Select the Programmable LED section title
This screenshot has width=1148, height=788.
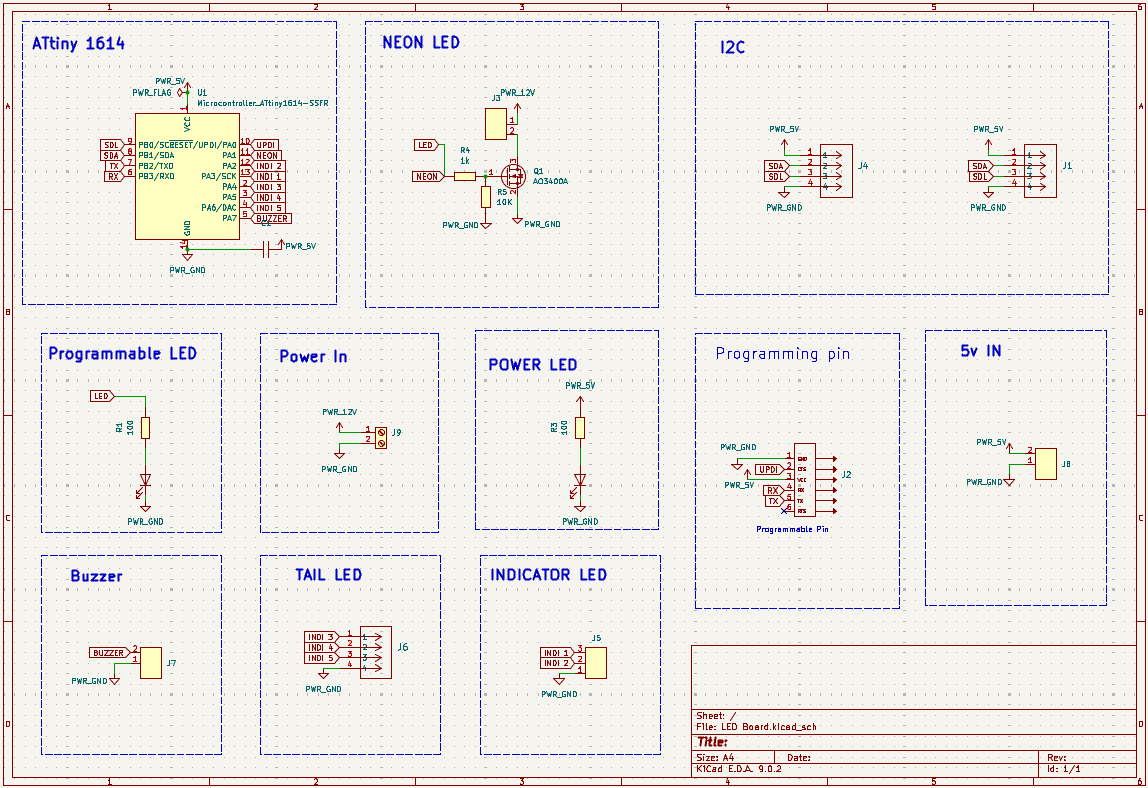[122, 354]
